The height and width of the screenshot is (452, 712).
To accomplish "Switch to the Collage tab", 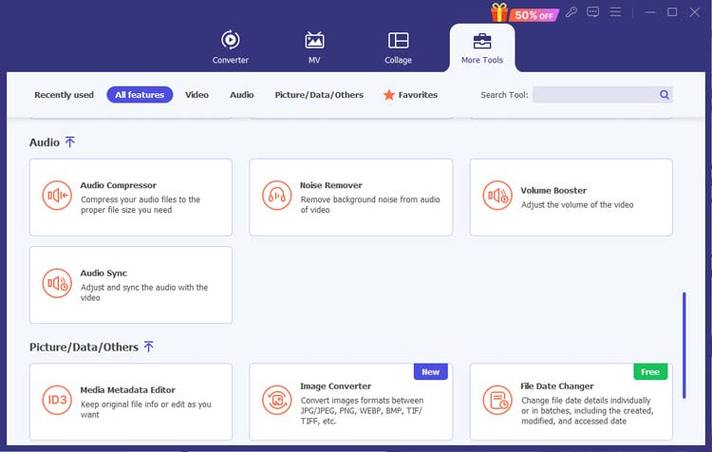I will (x=398, y=47).
